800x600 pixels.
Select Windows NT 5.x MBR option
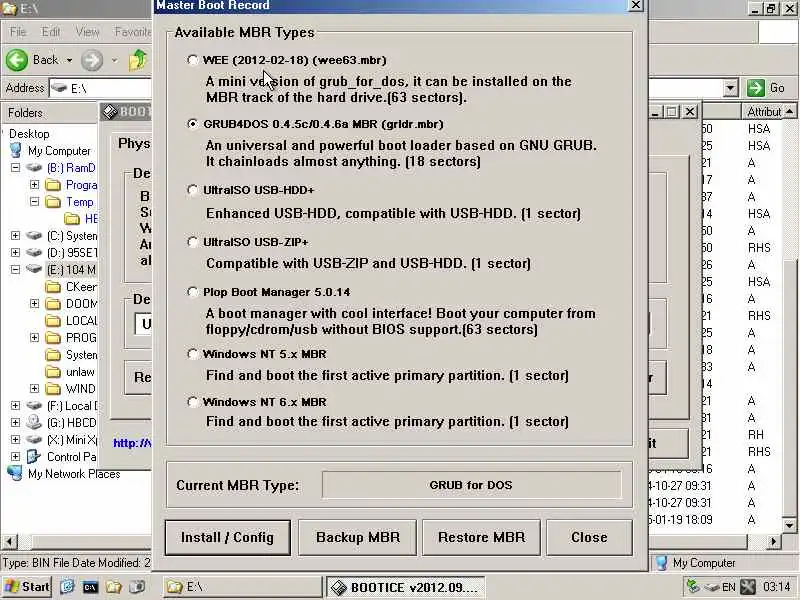click(x=192, y=354)
